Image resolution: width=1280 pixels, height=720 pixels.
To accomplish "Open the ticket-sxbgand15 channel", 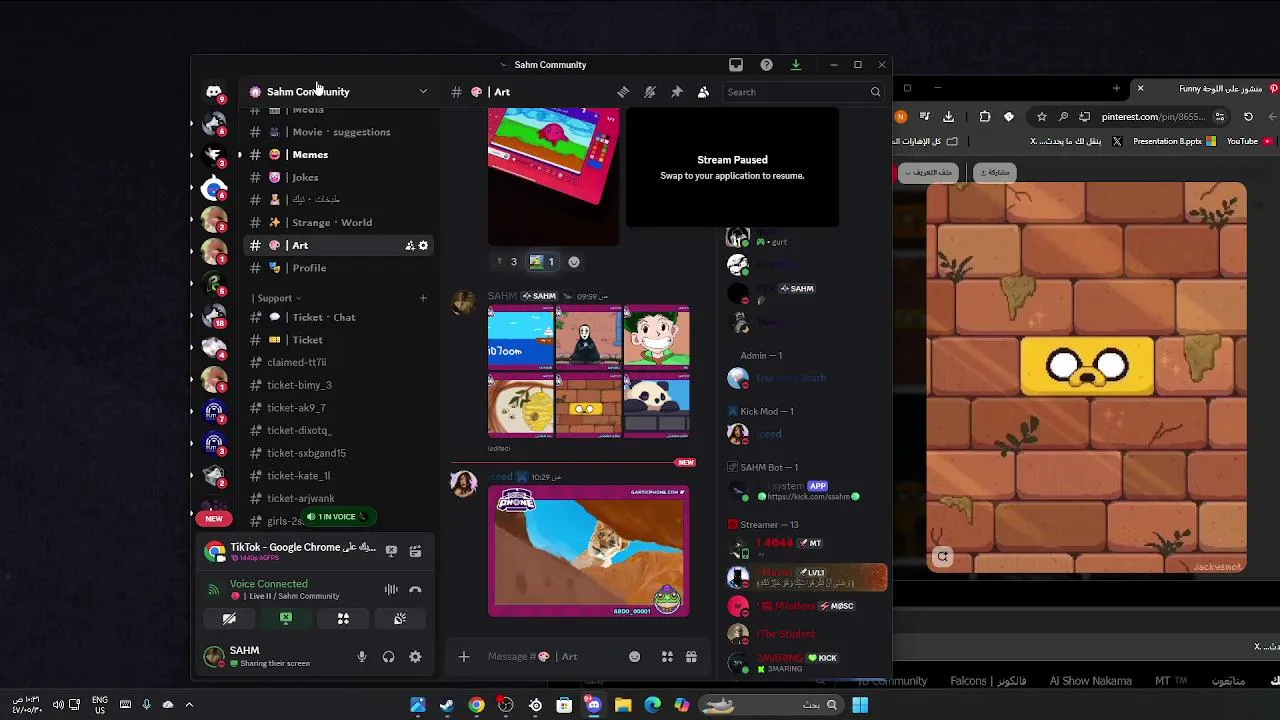I will (x=338, y=453).
